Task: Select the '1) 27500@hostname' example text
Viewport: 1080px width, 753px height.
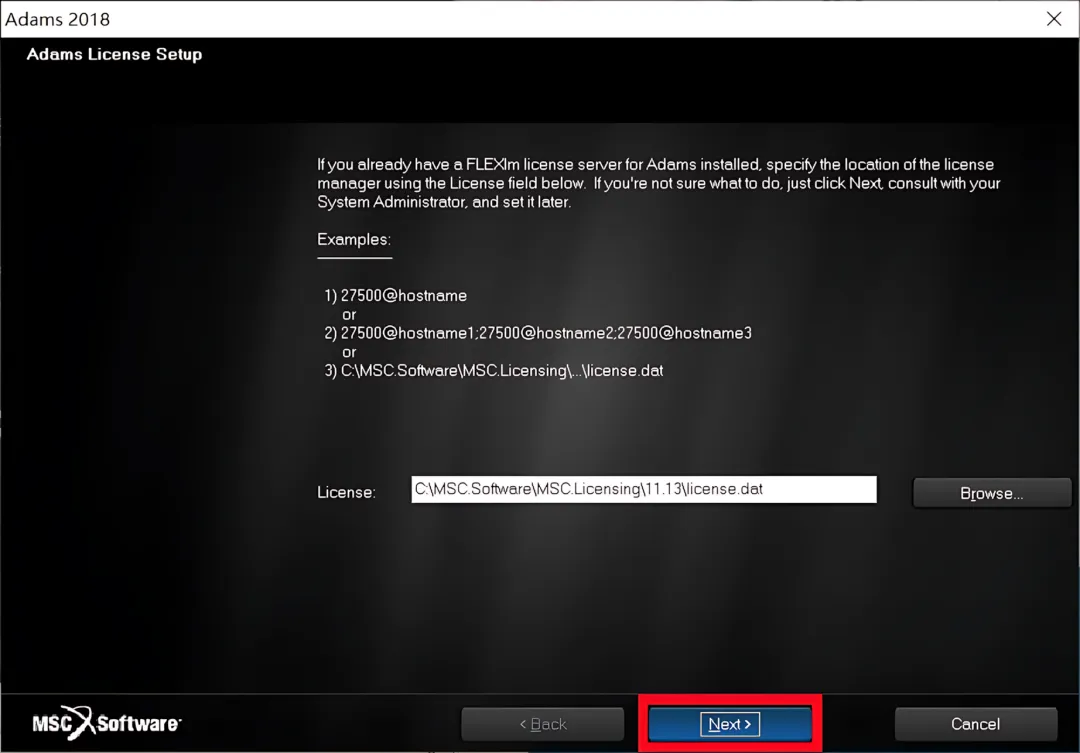Action: pyautogui.click(x=396, y=296)
